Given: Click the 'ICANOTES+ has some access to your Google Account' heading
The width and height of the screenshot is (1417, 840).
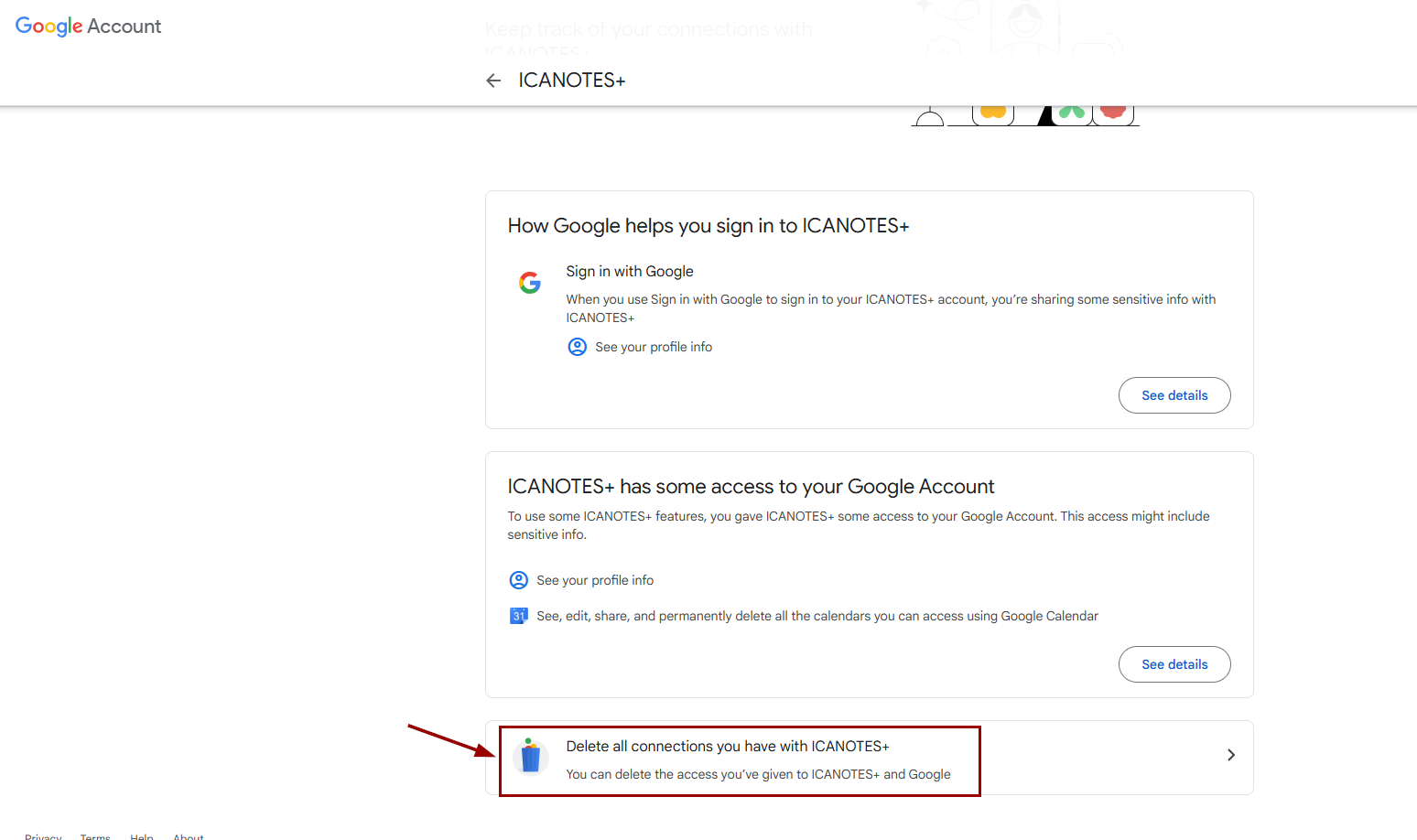Looking at the screenshot, I should (x=751, y=487).
